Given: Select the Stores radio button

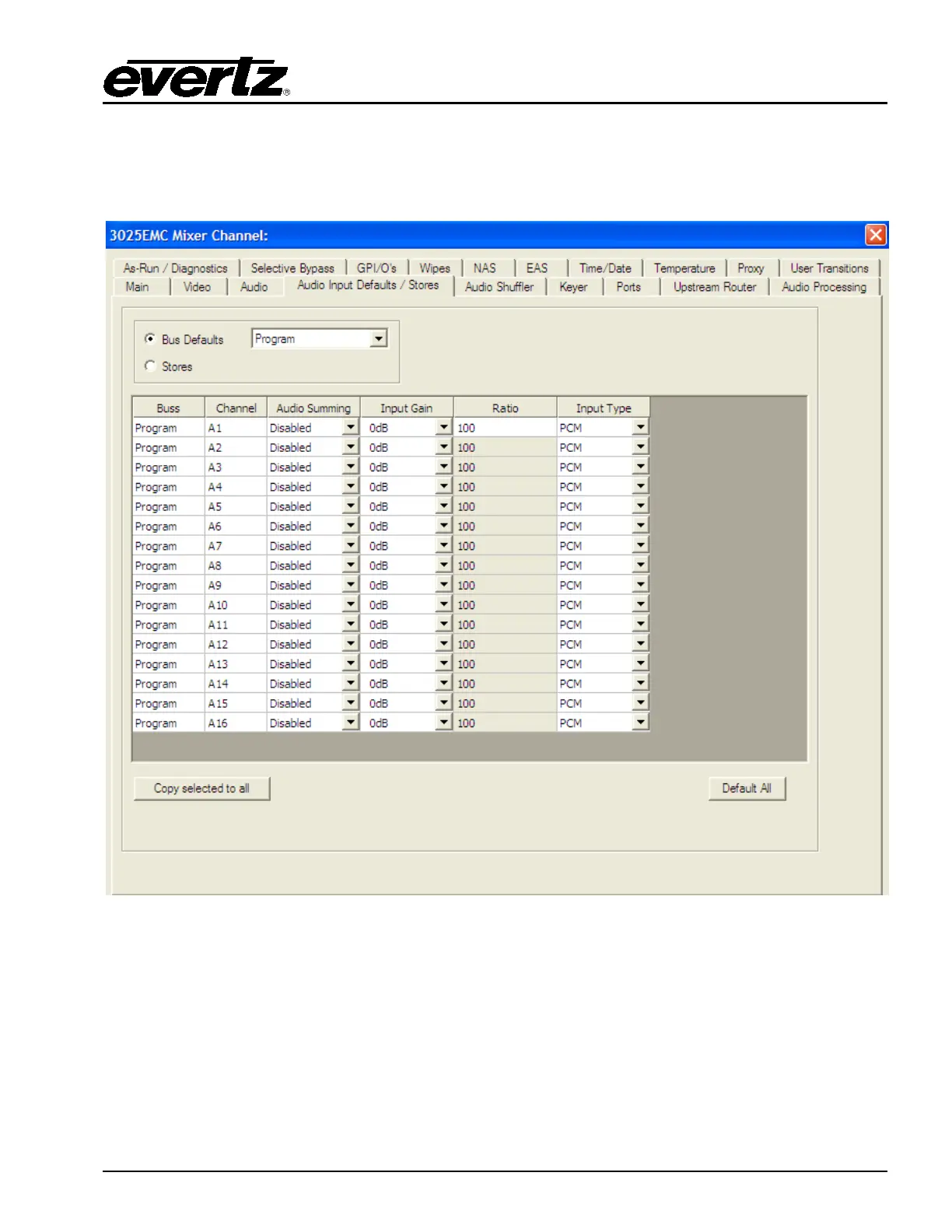Looking at the screenshot, I should pos(150,366).
